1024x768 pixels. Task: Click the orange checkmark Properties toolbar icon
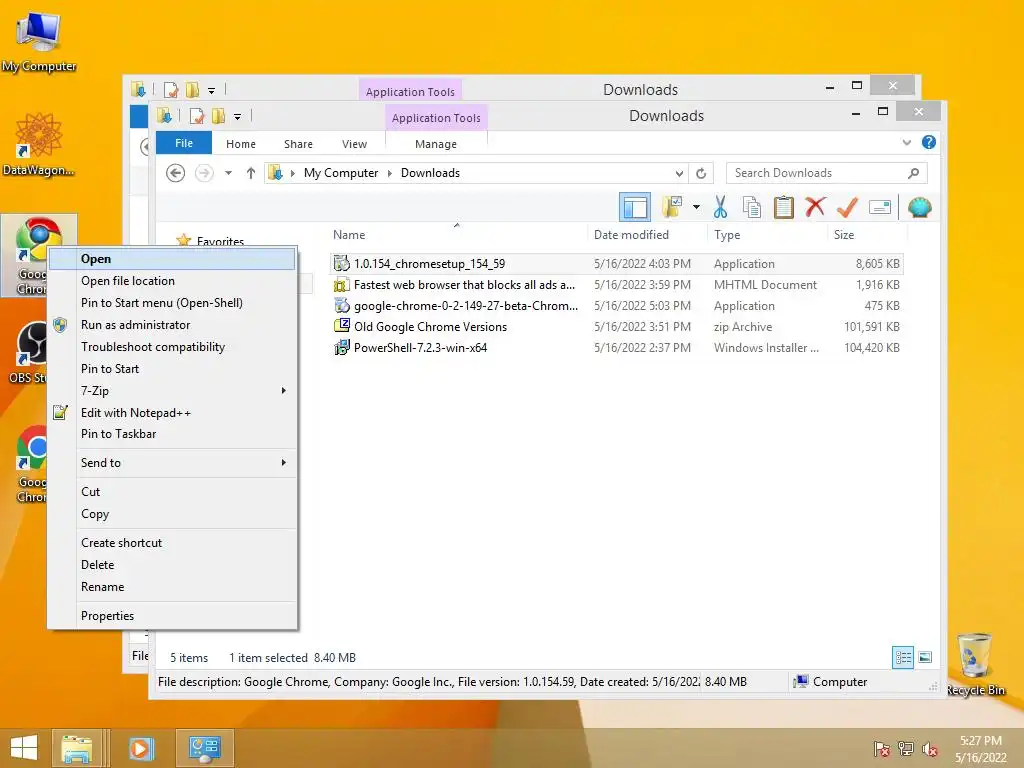[x=847, y=208]
